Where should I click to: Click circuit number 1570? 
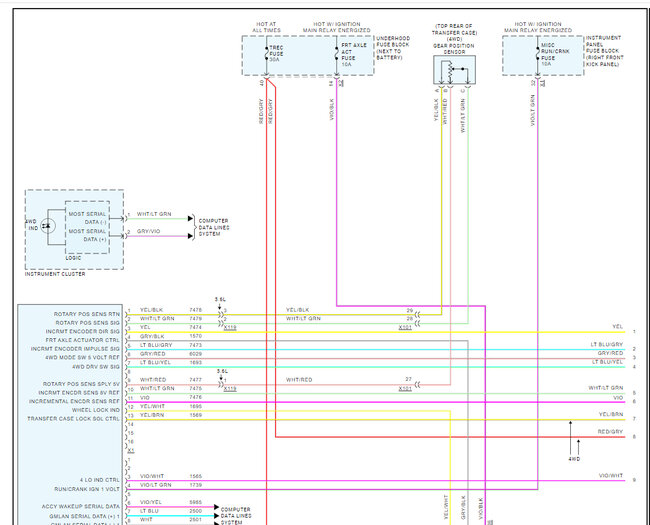coord(196,336)
